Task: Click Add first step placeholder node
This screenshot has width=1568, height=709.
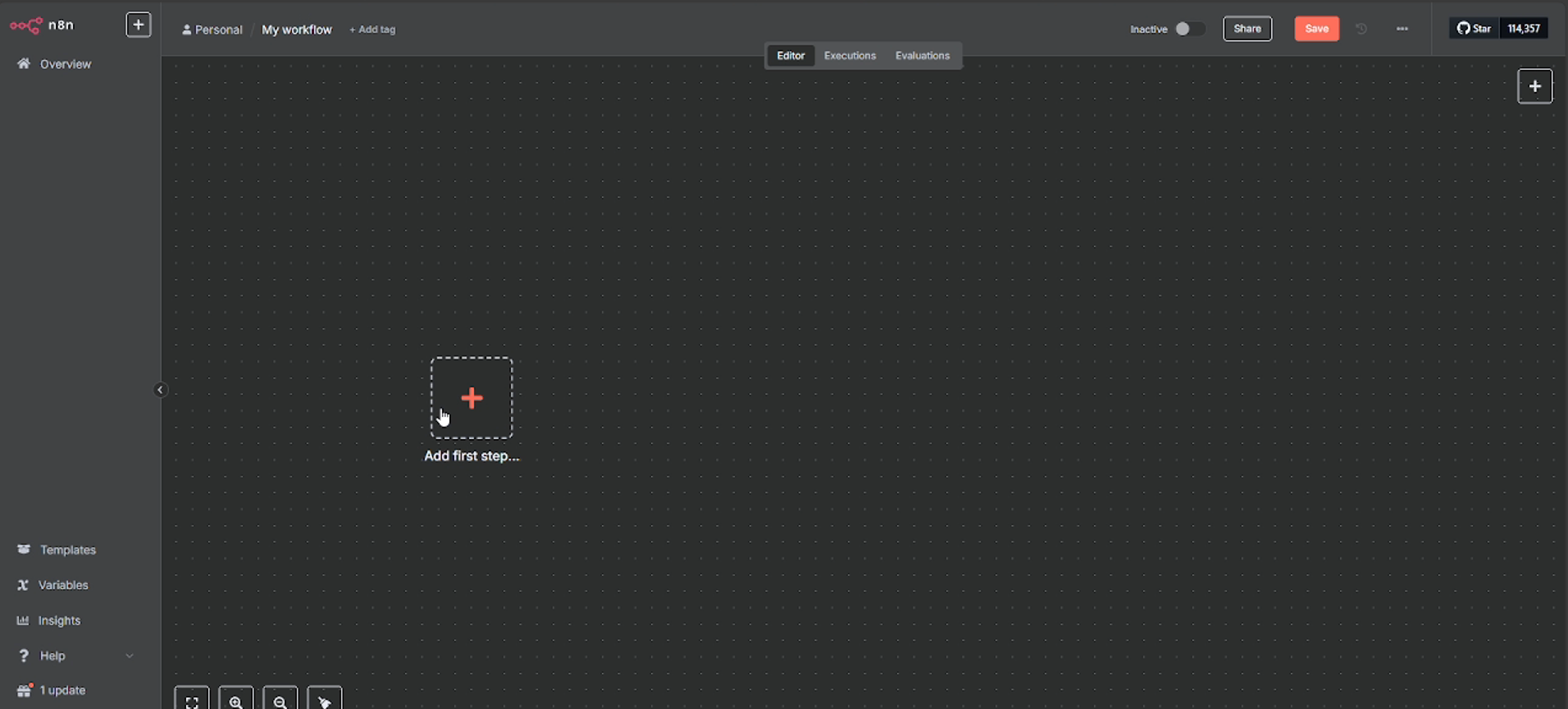Action: [x=472, y=398]
